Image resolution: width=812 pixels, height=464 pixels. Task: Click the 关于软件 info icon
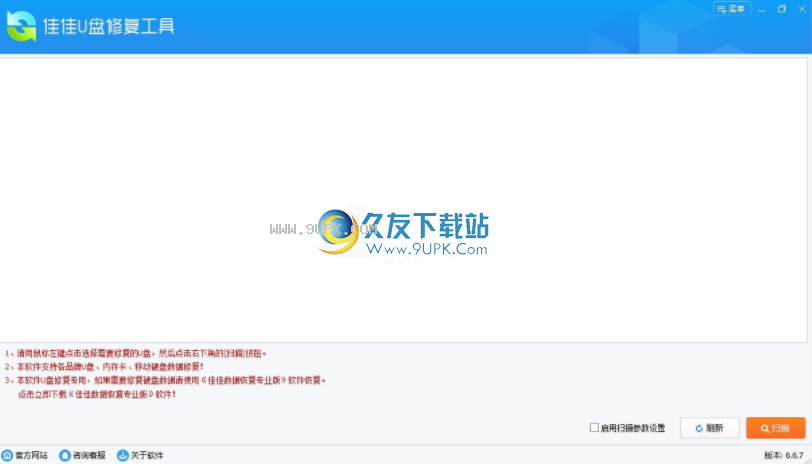pyautogui.click(x=123, y=455)
